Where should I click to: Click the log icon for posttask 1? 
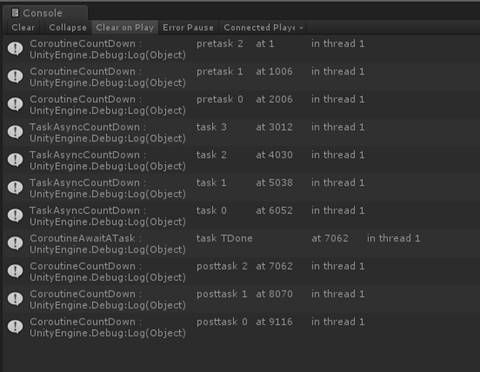(x=15, y=299)
